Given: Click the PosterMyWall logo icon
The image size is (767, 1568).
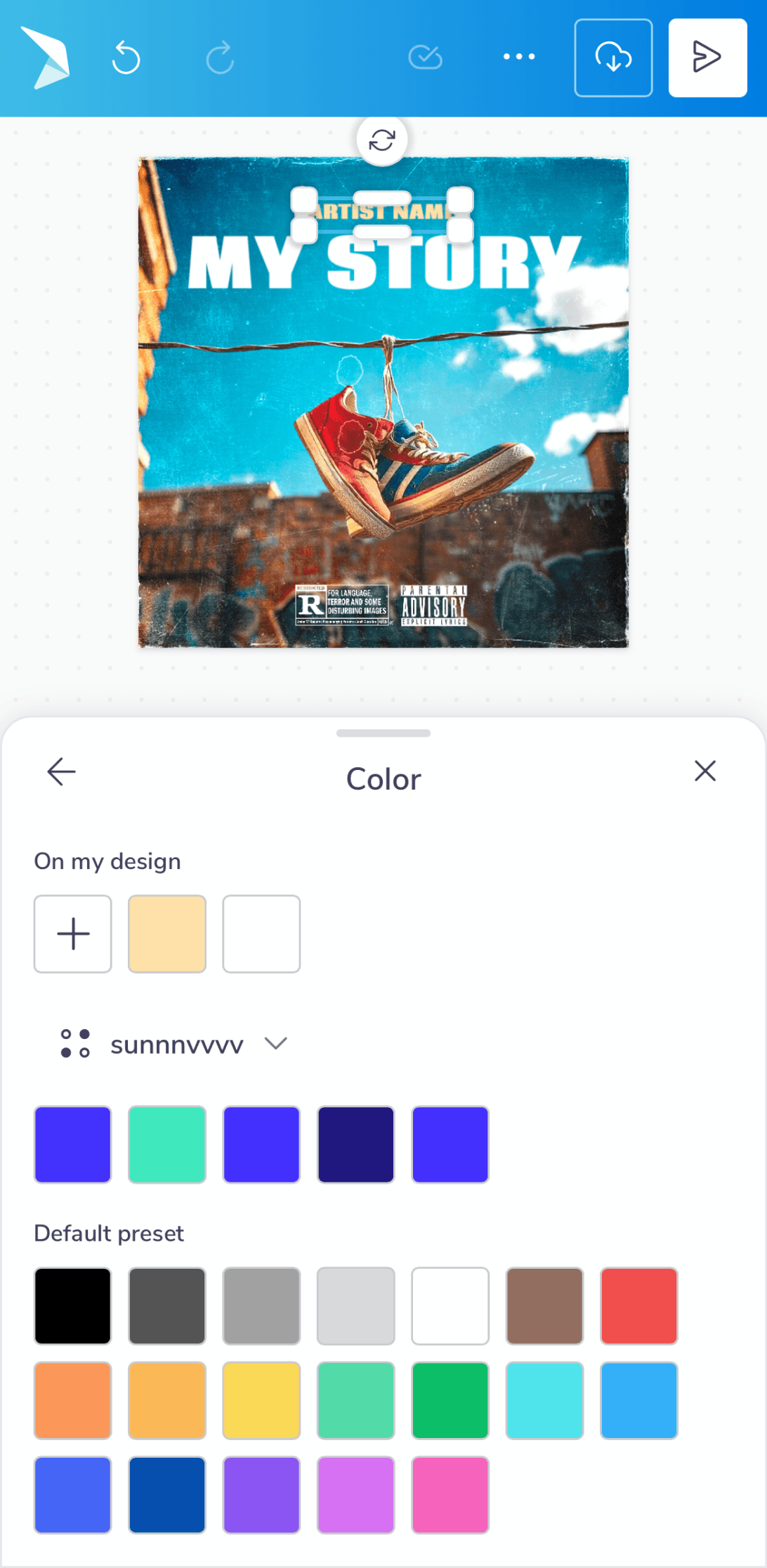Looking at the screenshot, I should pyautogui.click(x=45, y=58).
